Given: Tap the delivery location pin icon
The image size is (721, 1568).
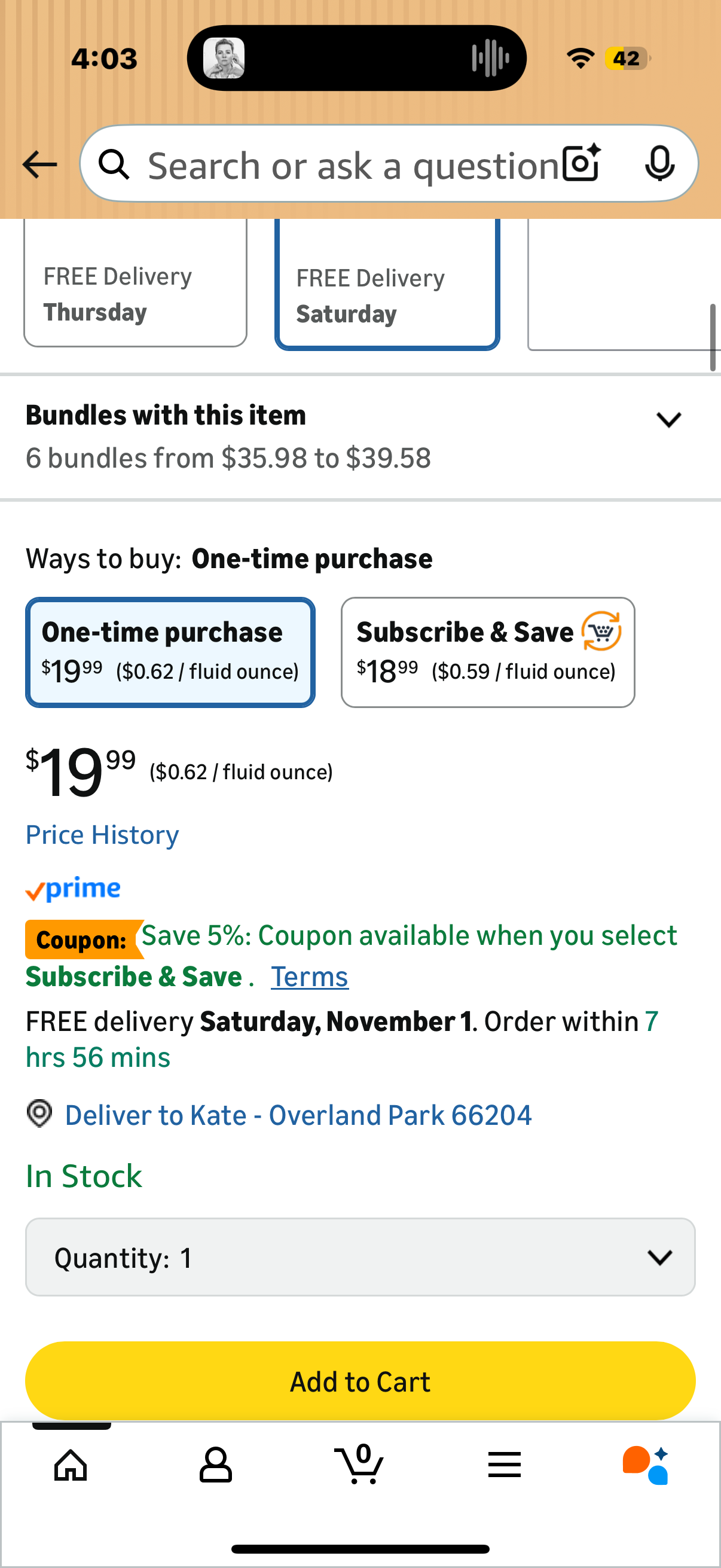Looking at the screenshot, I should (x=39, y=1114).
